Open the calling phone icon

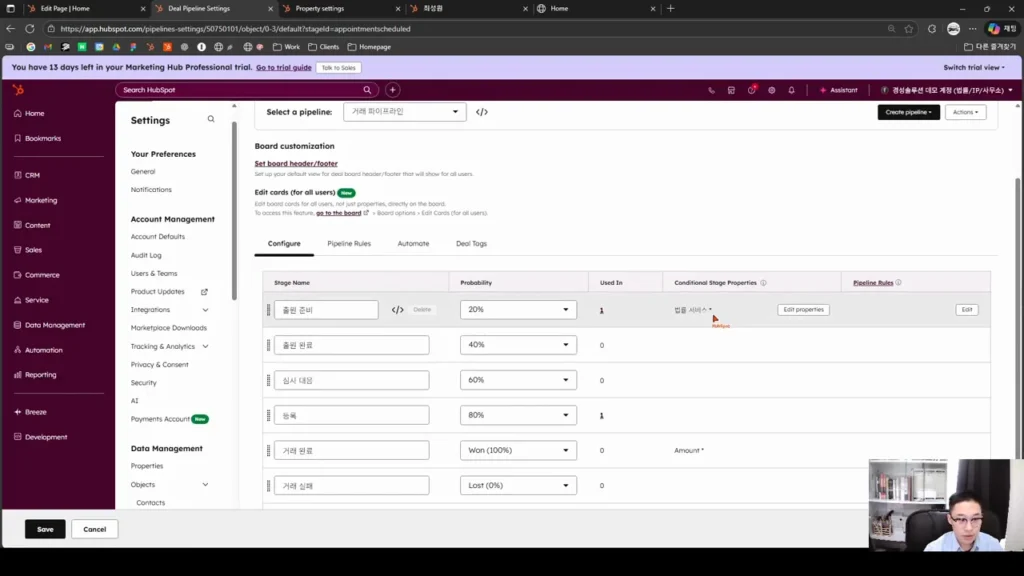point(711,90)
